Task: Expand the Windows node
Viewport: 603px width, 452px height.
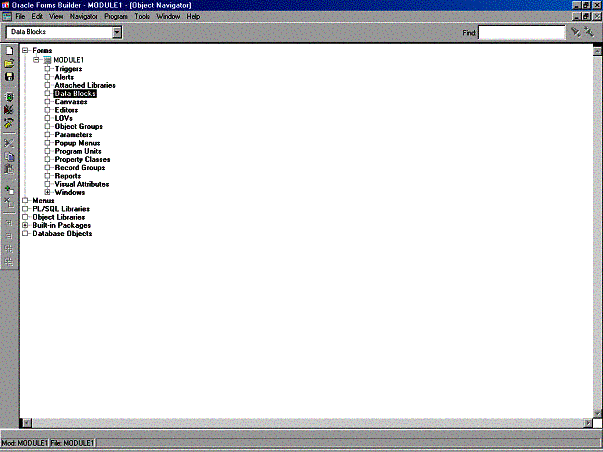Action: tap(47, 192)
